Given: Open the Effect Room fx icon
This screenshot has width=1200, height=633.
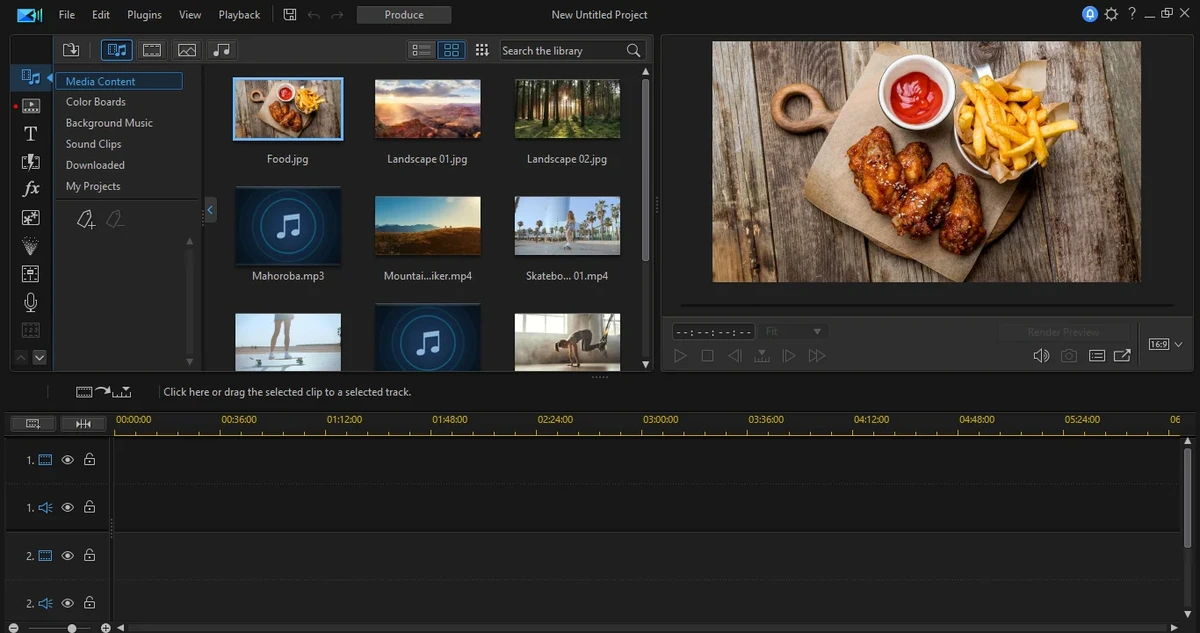Looking at the screenshot, I should [x=31, y=189].
